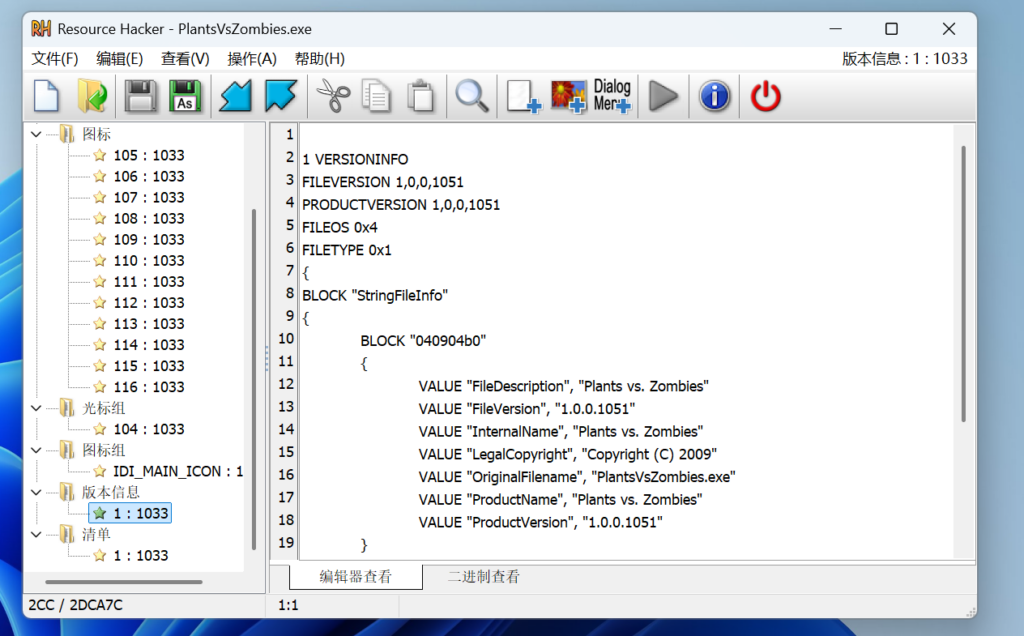This screenshot has height=636, width=1024.
Task: Open a file with the folder icon
Action: pos(92,96)
